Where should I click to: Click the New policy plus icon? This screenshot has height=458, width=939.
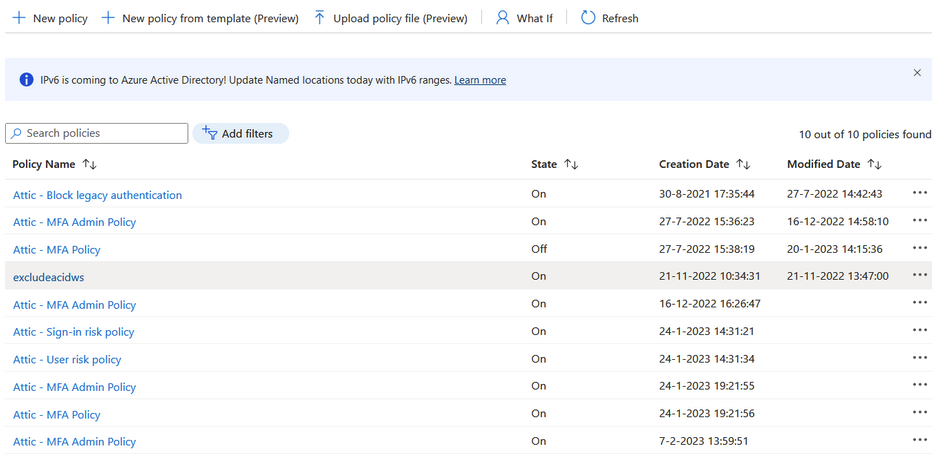click(x=18, y=18)
